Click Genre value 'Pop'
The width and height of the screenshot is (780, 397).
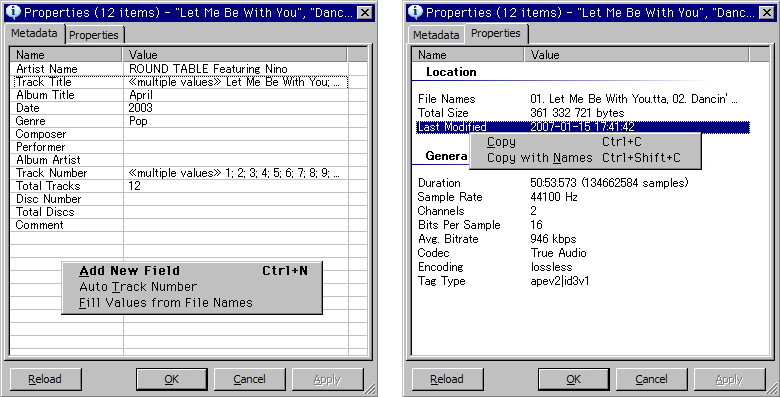[x=138, y=121]
